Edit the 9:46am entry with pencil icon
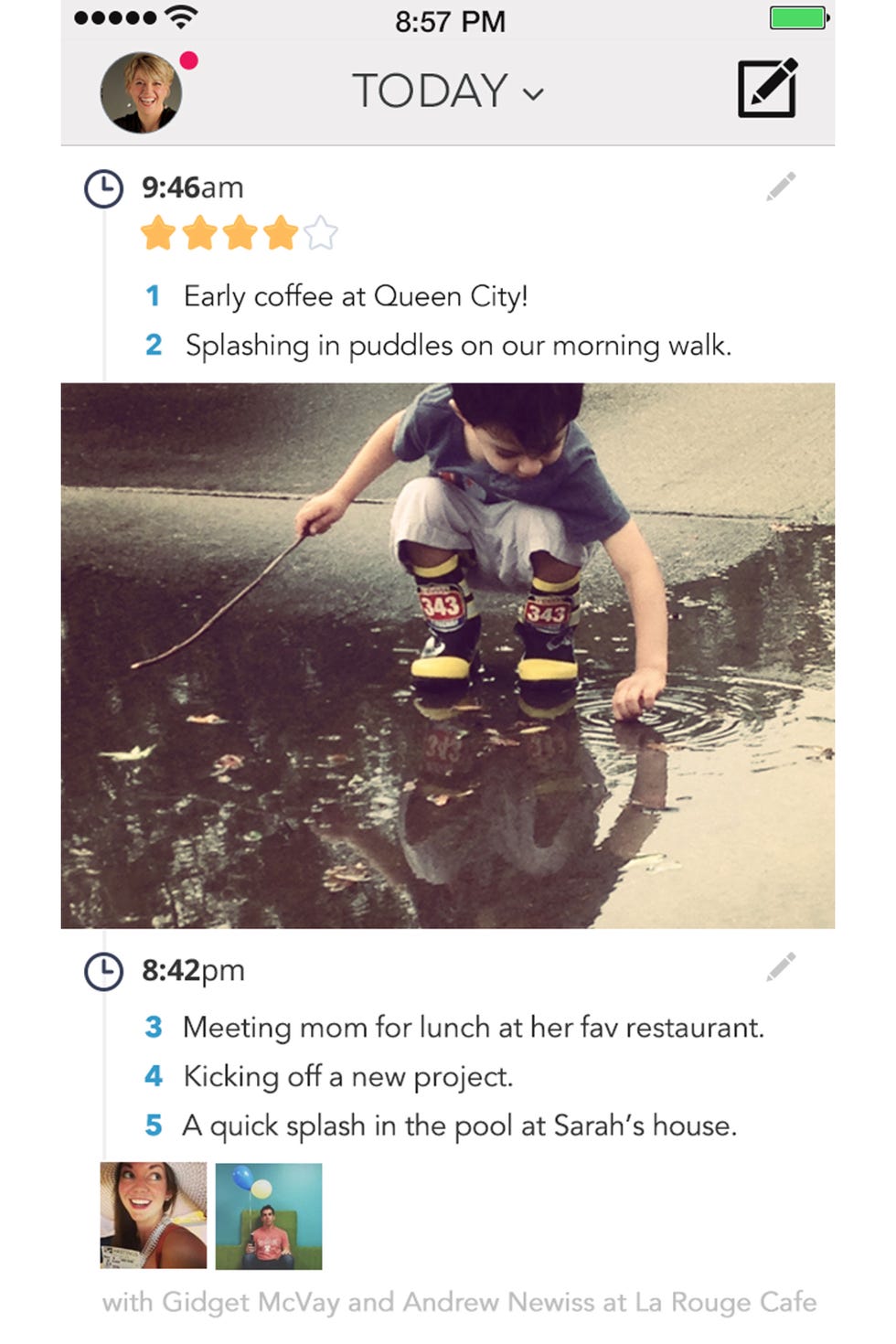896x1344 pixels. (781, 186)
